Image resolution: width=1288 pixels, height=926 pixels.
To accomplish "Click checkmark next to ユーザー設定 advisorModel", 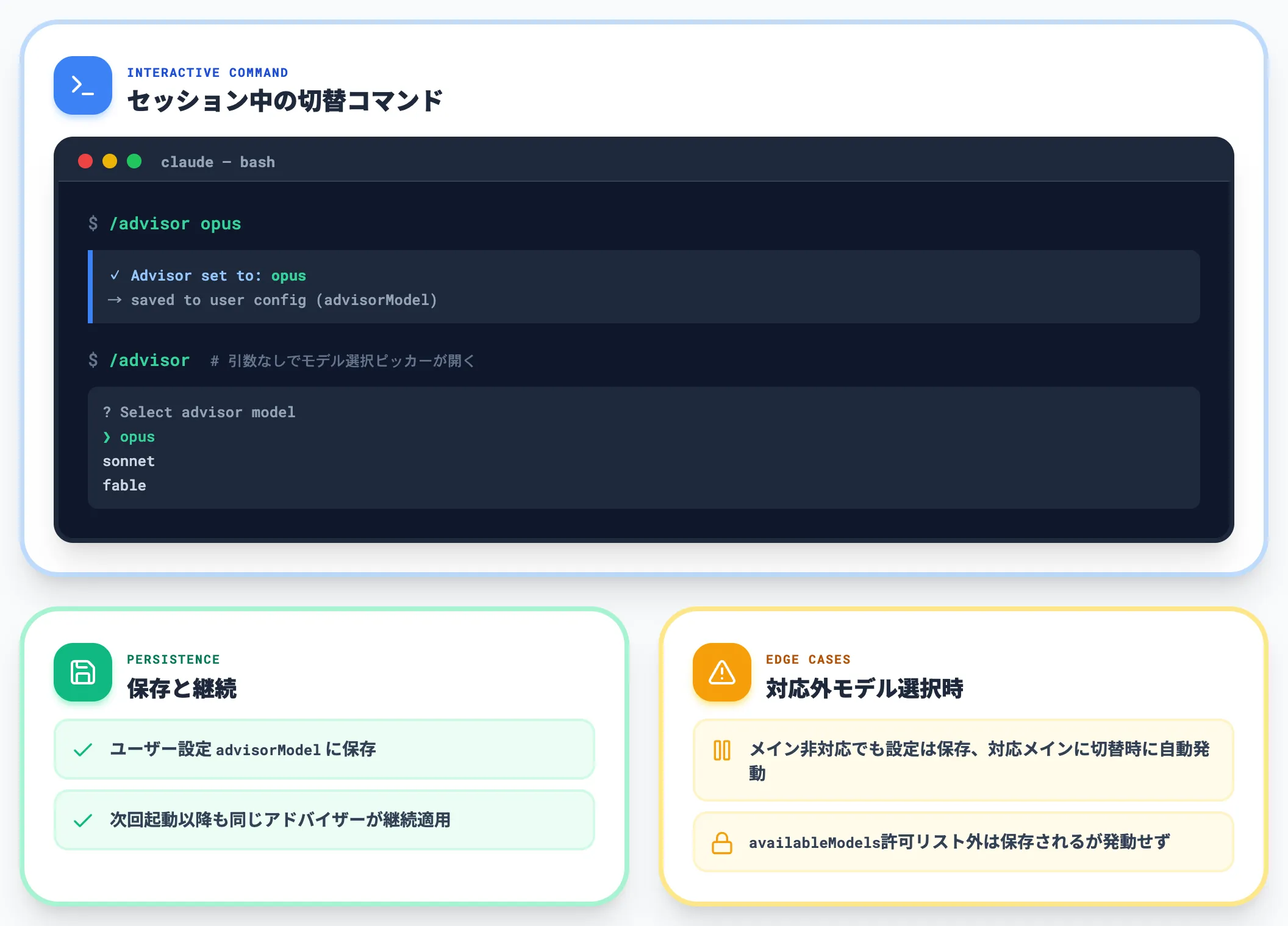I will coord(83,750).
